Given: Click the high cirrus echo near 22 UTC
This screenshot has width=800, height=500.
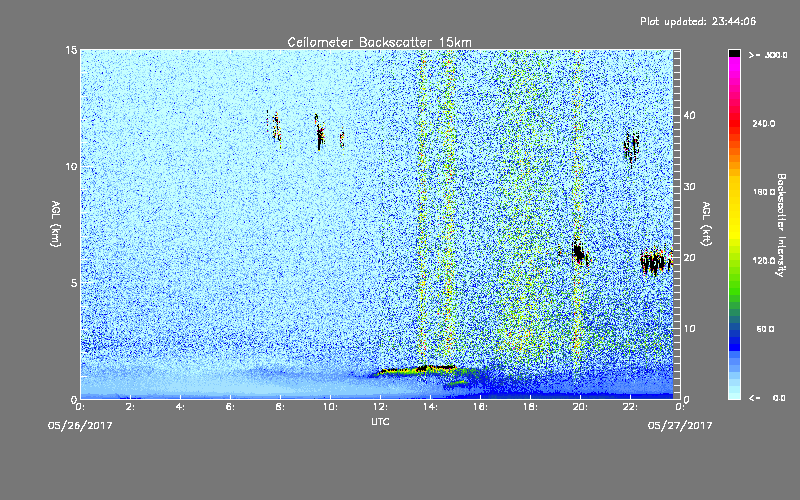Looking at the screenshot, I should click(x=632, y=148).
